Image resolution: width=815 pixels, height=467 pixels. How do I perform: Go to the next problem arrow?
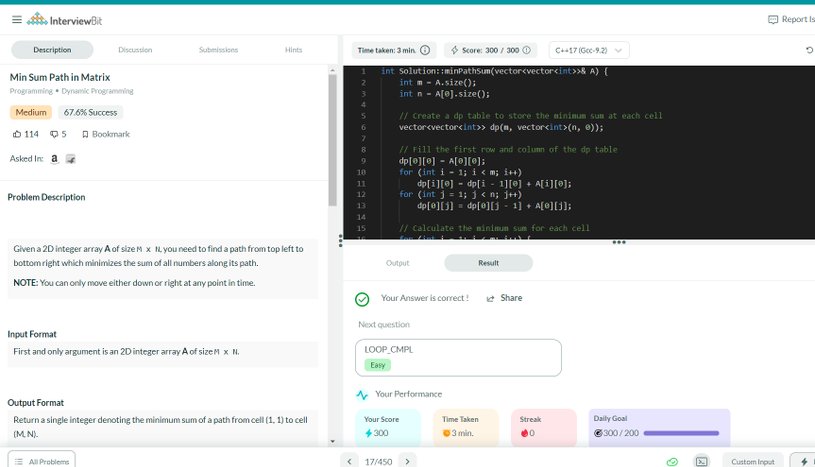(x=408, y=461)
